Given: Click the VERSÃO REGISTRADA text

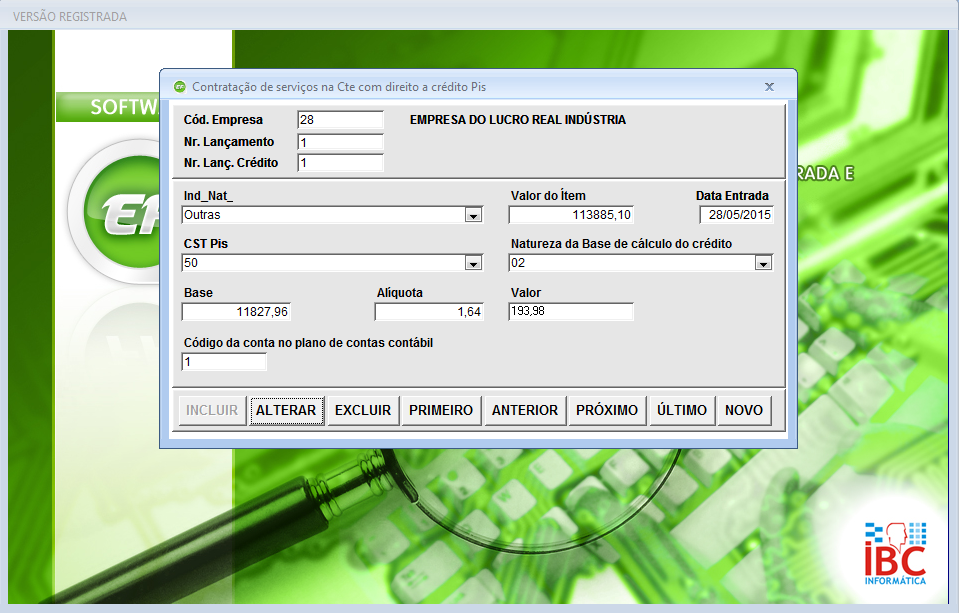Looking at the screenshot, I should click(70, 17).
